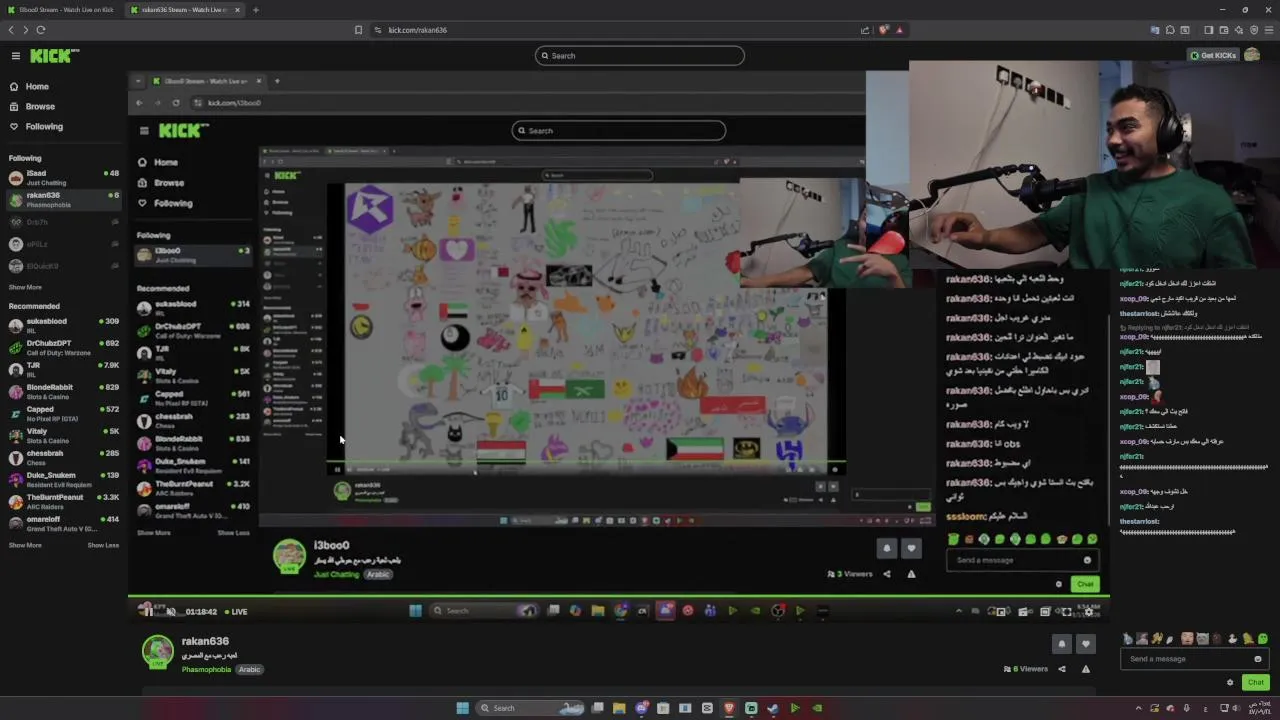Open omareloff's Grand Theft Auto stream

[x=64, y=524]
